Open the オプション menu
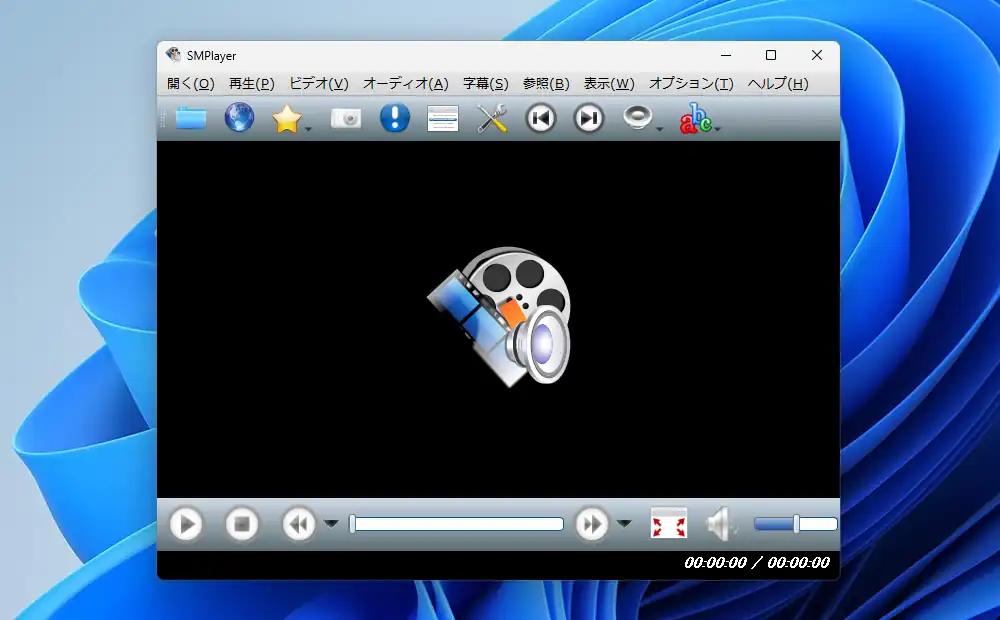1000x620 pixels. point(693,84)
